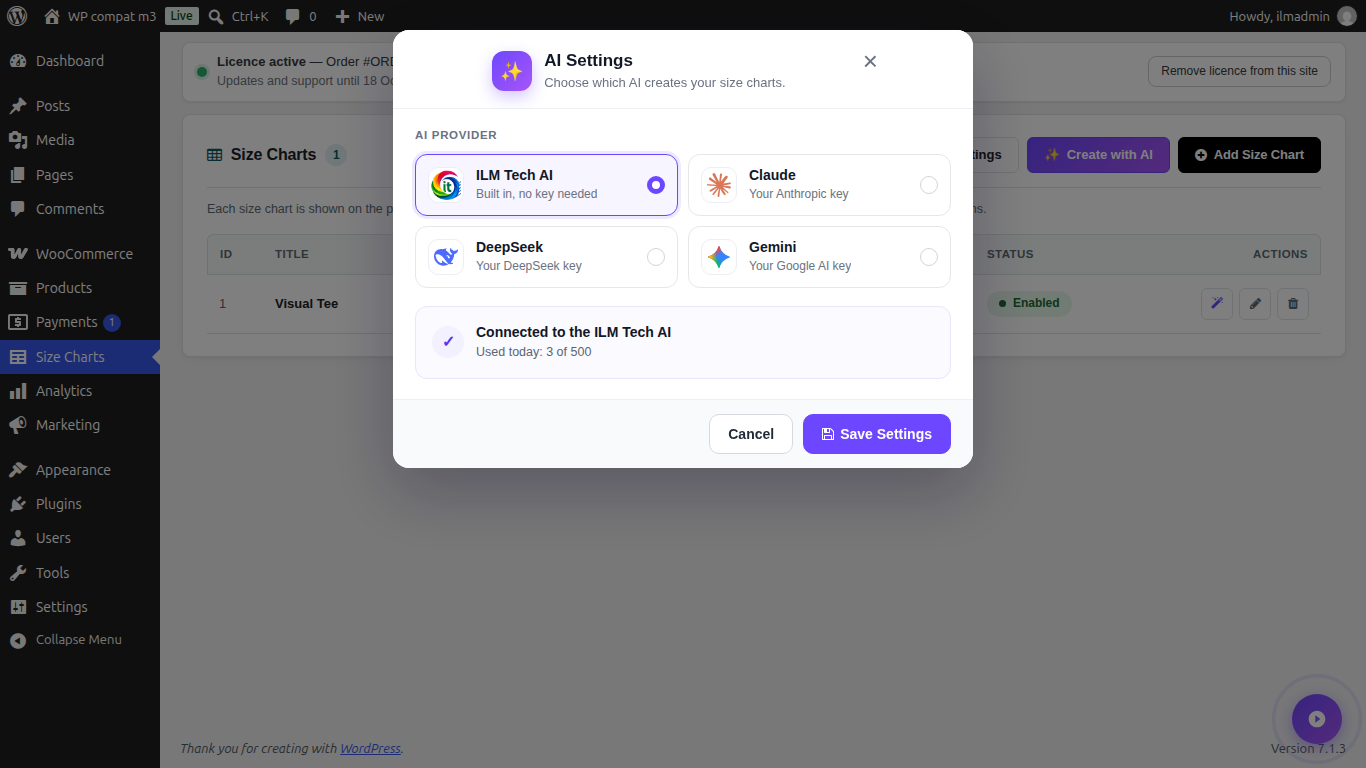This screenshot has width=1366, height=768.
Task: Open the WooCommerce menu
Action: (80, 254)
